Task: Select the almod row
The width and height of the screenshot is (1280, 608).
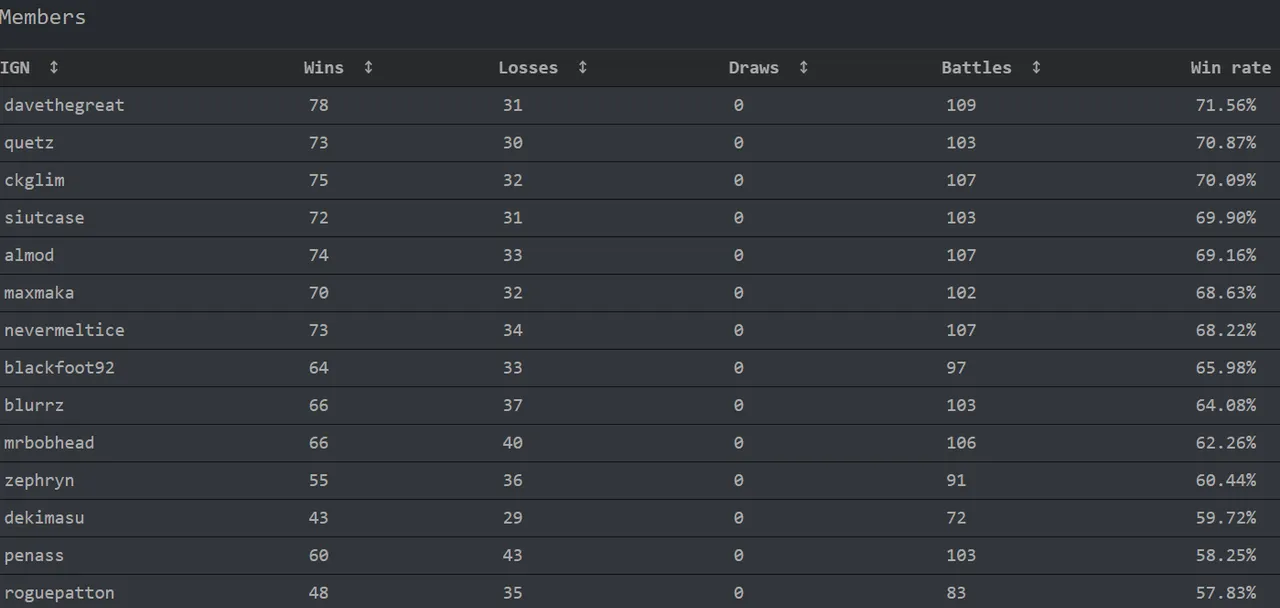Action: tap(640, 255)
